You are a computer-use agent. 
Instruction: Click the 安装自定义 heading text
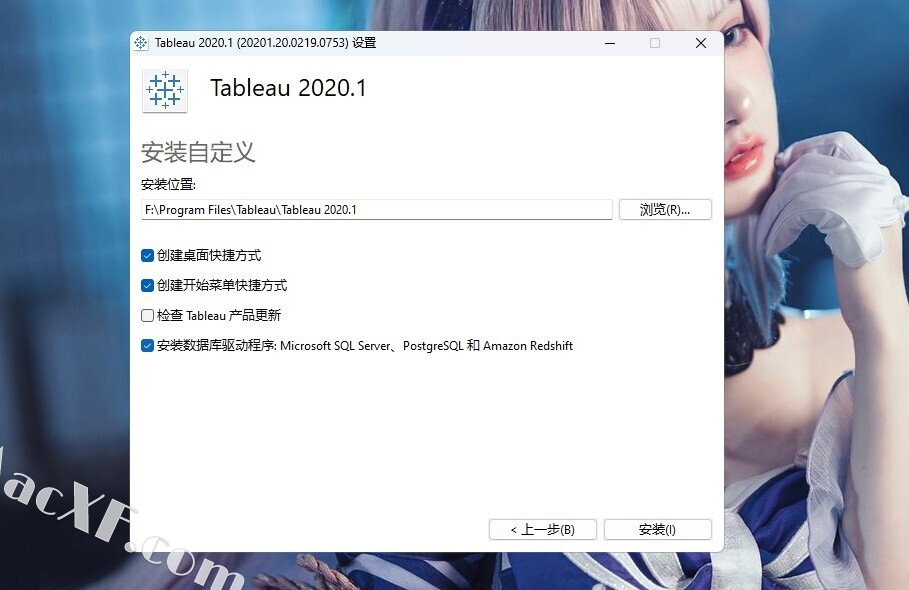tap(198, 152)
